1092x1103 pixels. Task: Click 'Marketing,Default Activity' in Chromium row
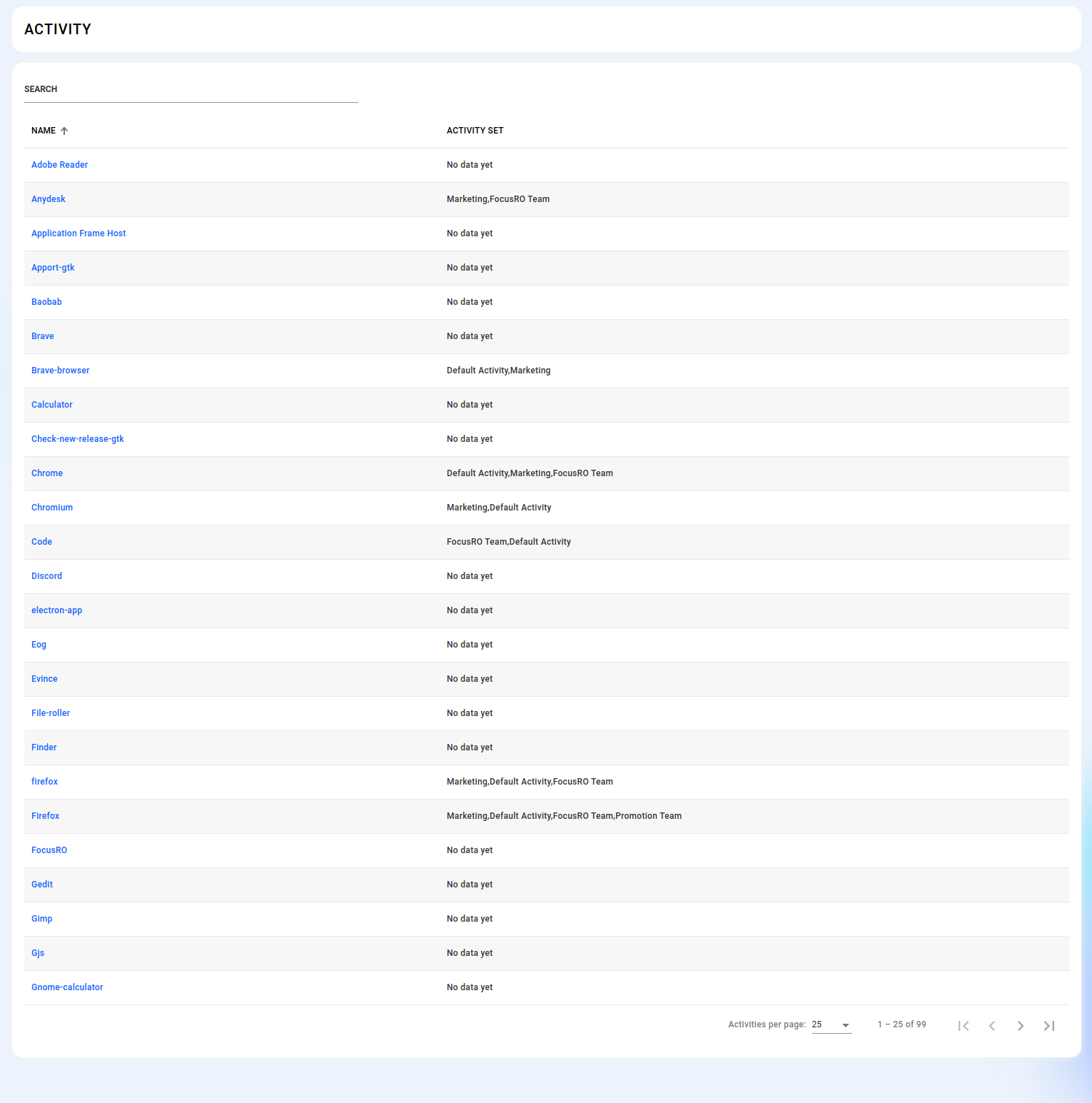[x=499, y=508]
